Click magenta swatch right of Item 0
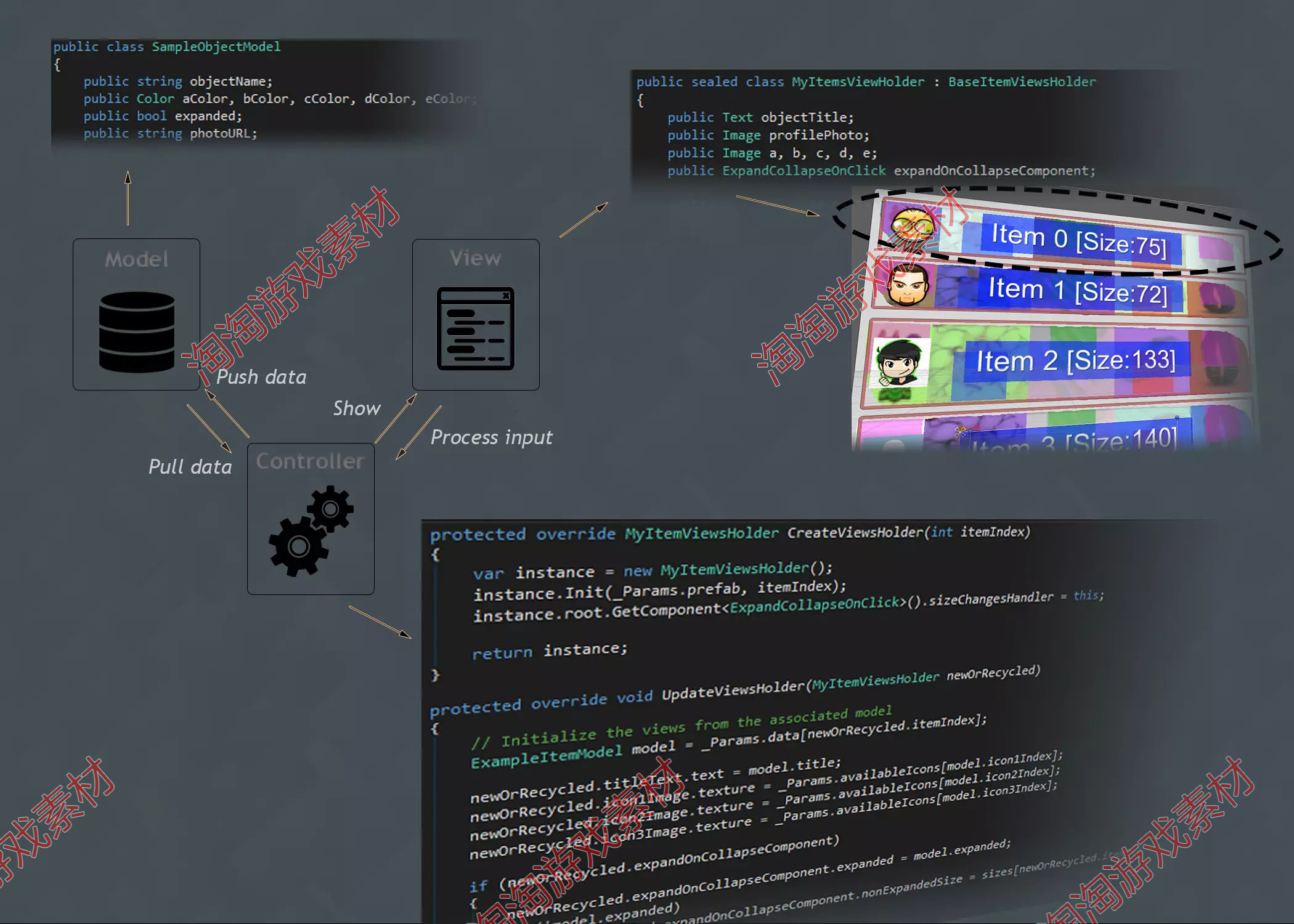The width and height of the screenshot is (1294, 924). click(x=1215, y=249)
